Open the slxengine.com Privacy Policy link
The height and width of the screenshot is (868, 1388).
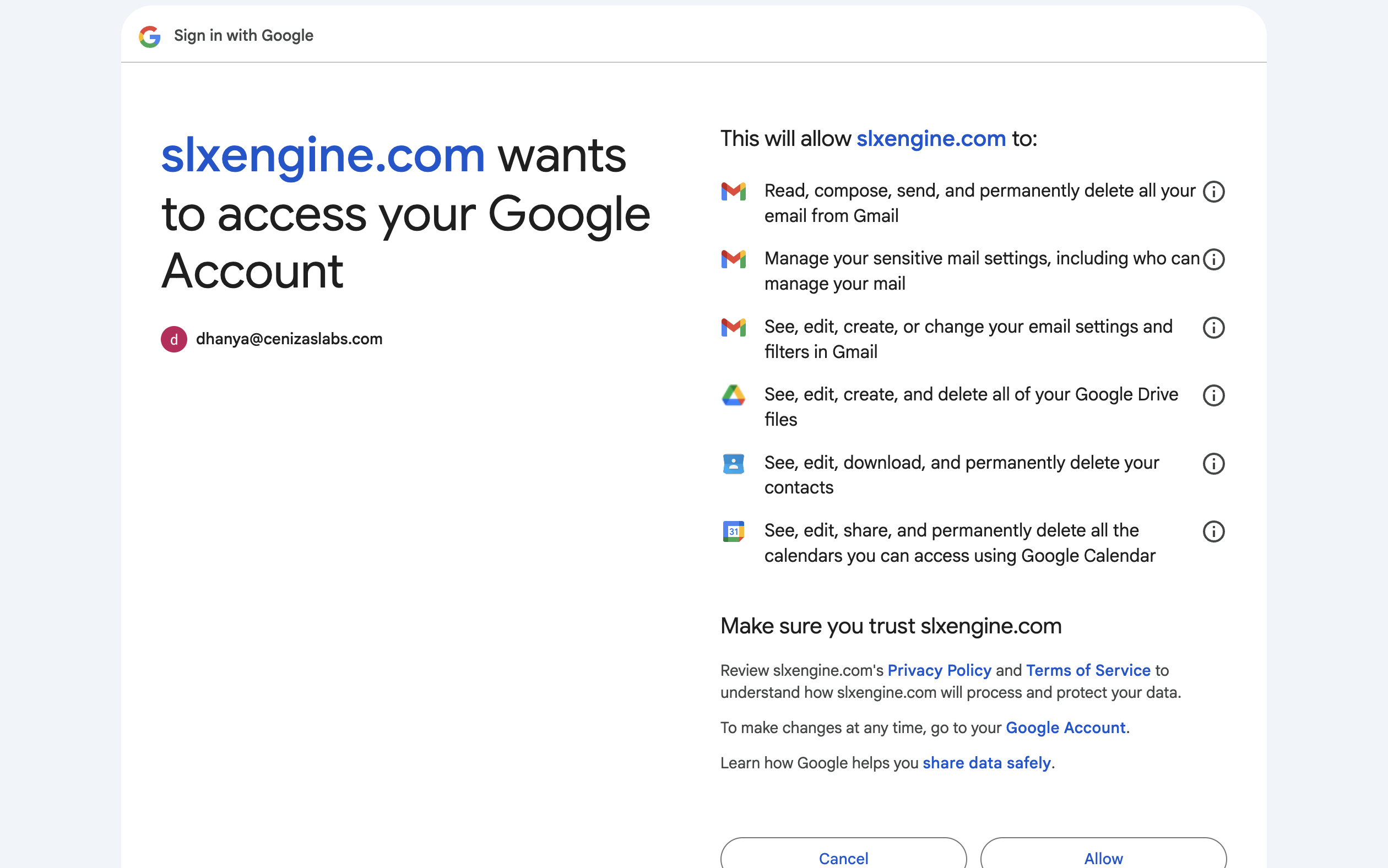click(x=939, y=670)
